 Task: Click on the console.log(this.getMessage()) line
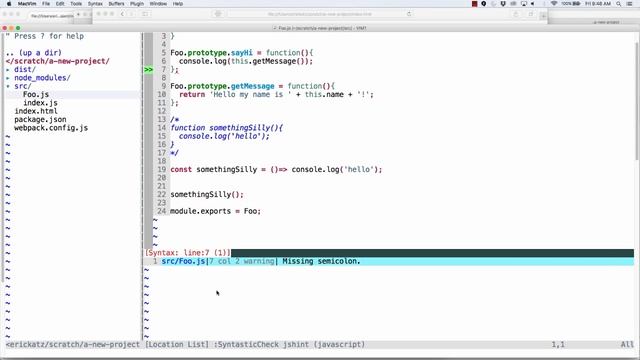click(x=246, y=61)
